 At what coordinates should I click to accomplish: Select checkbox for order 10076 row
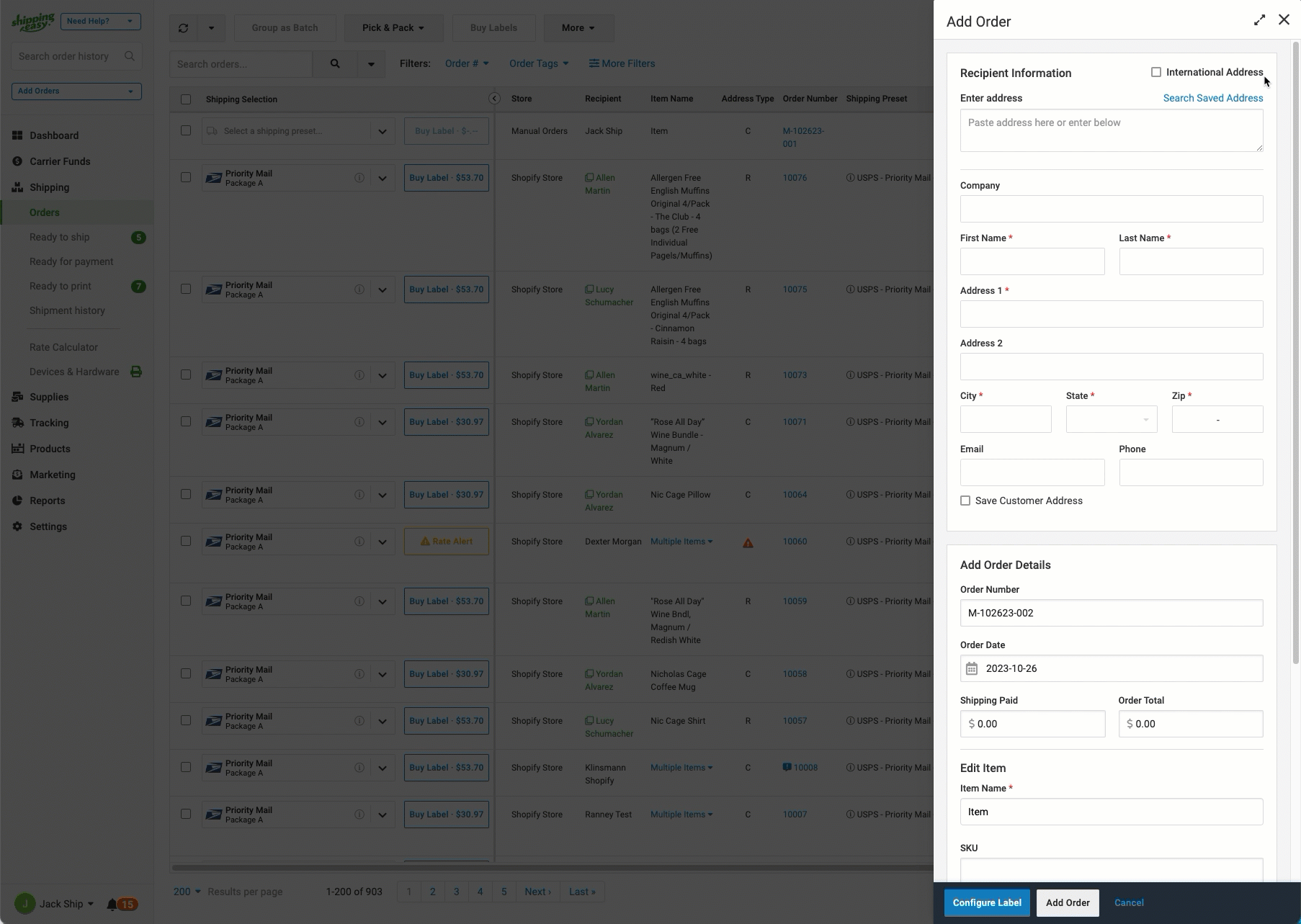(x=186, y=177)
